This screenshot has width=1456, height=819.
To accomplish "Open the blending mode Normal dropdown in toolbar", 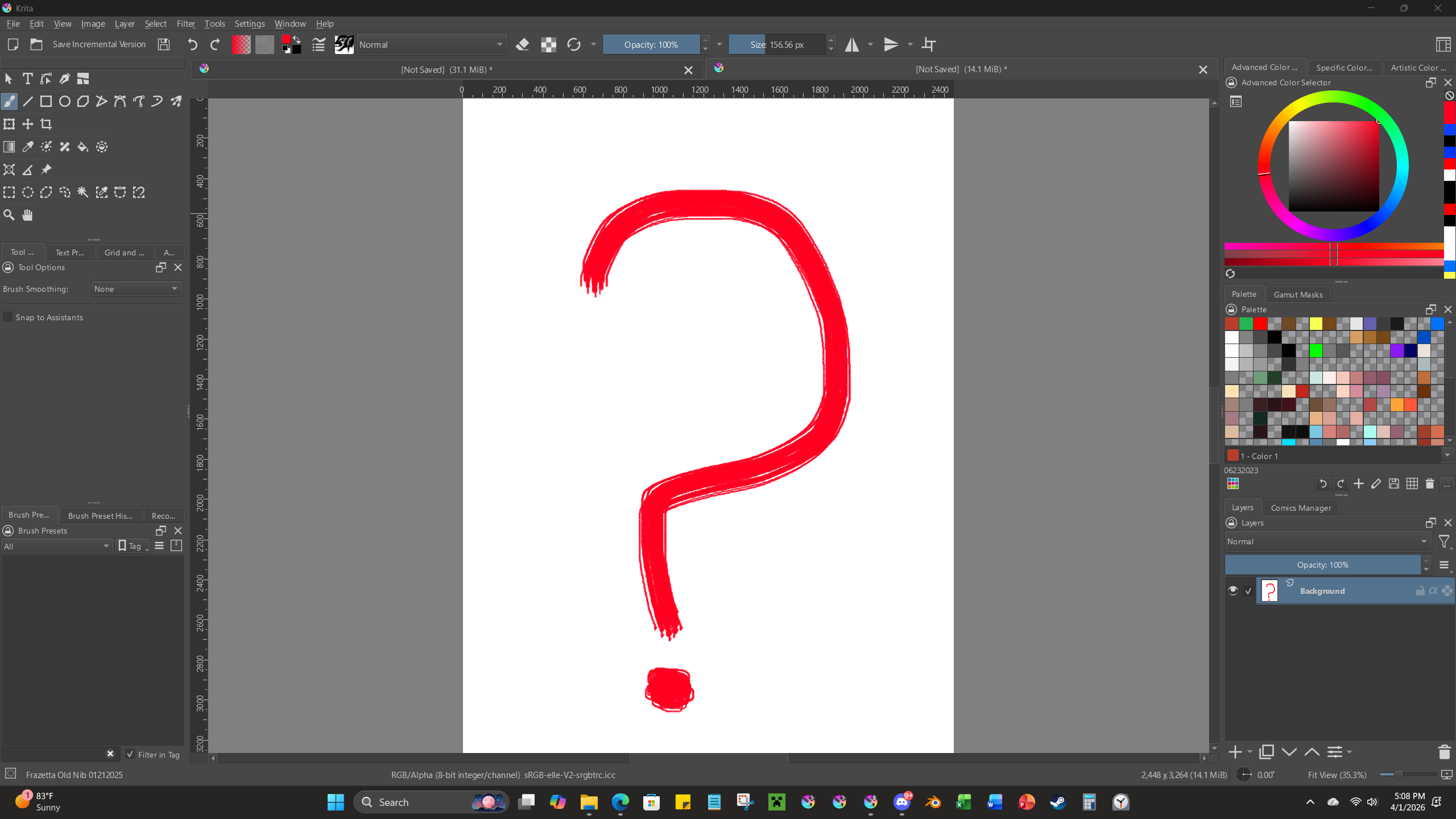I will click(x=431, y=44).
